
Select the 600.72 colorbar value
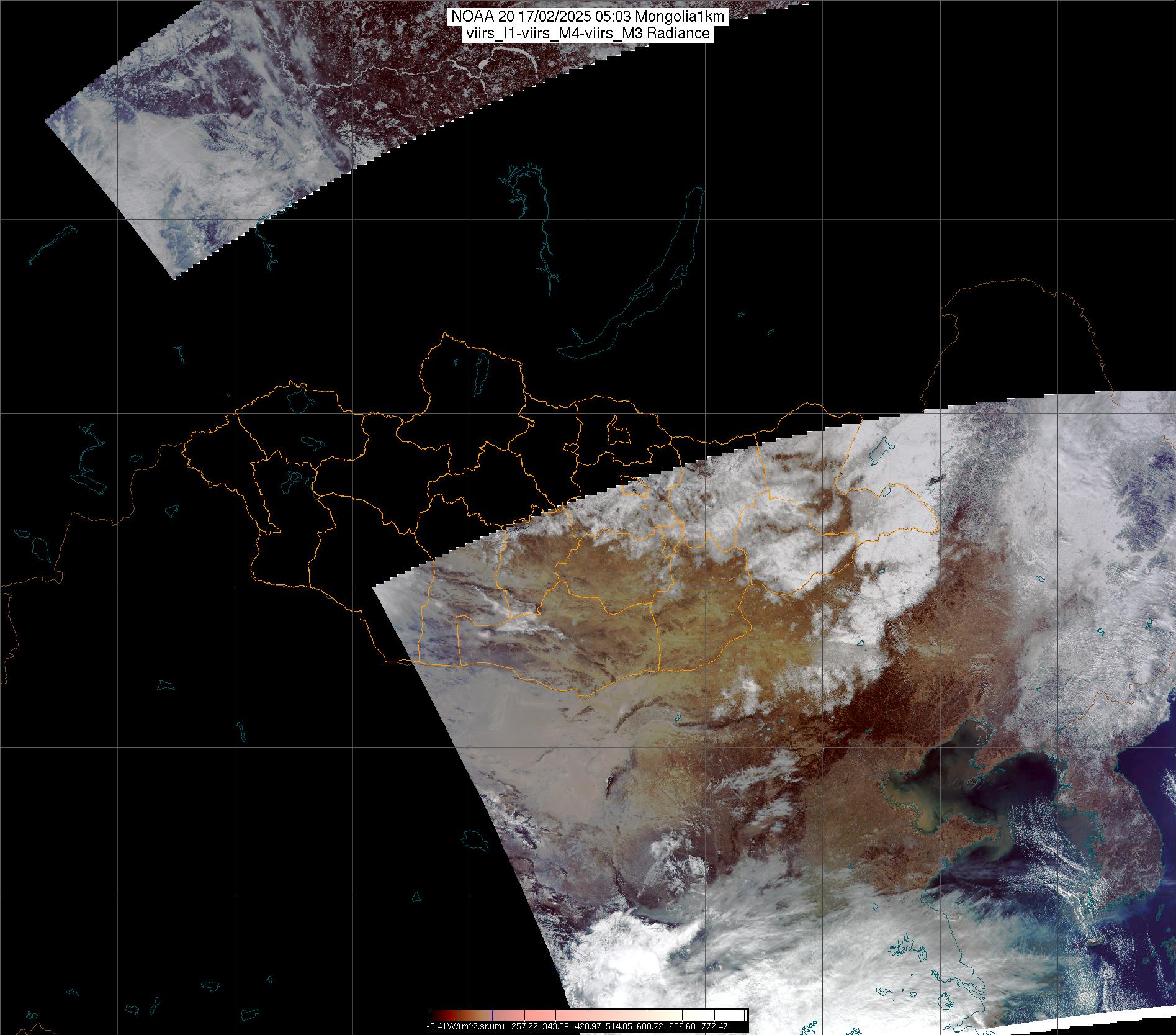[x=650, y=1026]
